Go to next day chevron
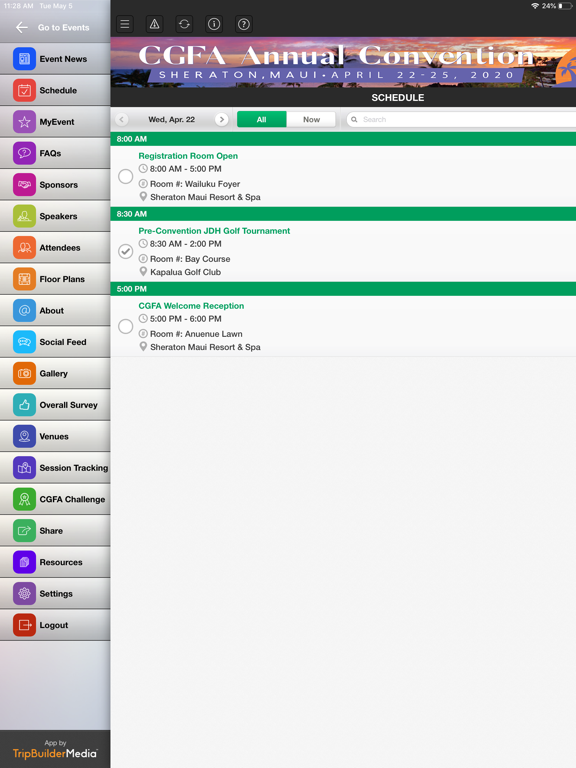576x768 pixels. click(221, 119)
